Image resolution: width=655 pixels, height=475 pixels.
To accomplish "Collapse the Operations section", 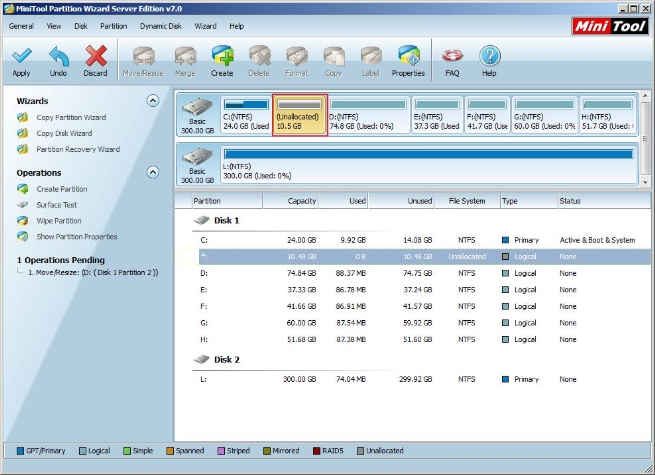I will [x=153, y=172].
